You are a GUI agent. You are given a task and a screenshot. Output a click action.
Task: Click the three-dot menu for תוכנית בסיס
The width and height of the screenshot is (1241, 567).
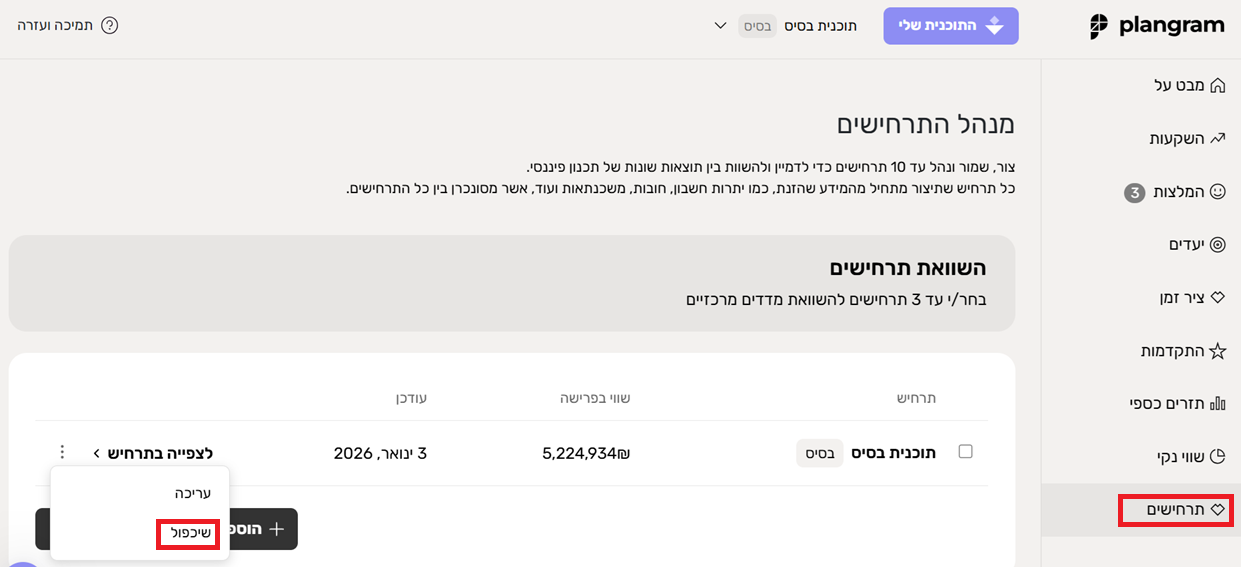coord(62,452)
